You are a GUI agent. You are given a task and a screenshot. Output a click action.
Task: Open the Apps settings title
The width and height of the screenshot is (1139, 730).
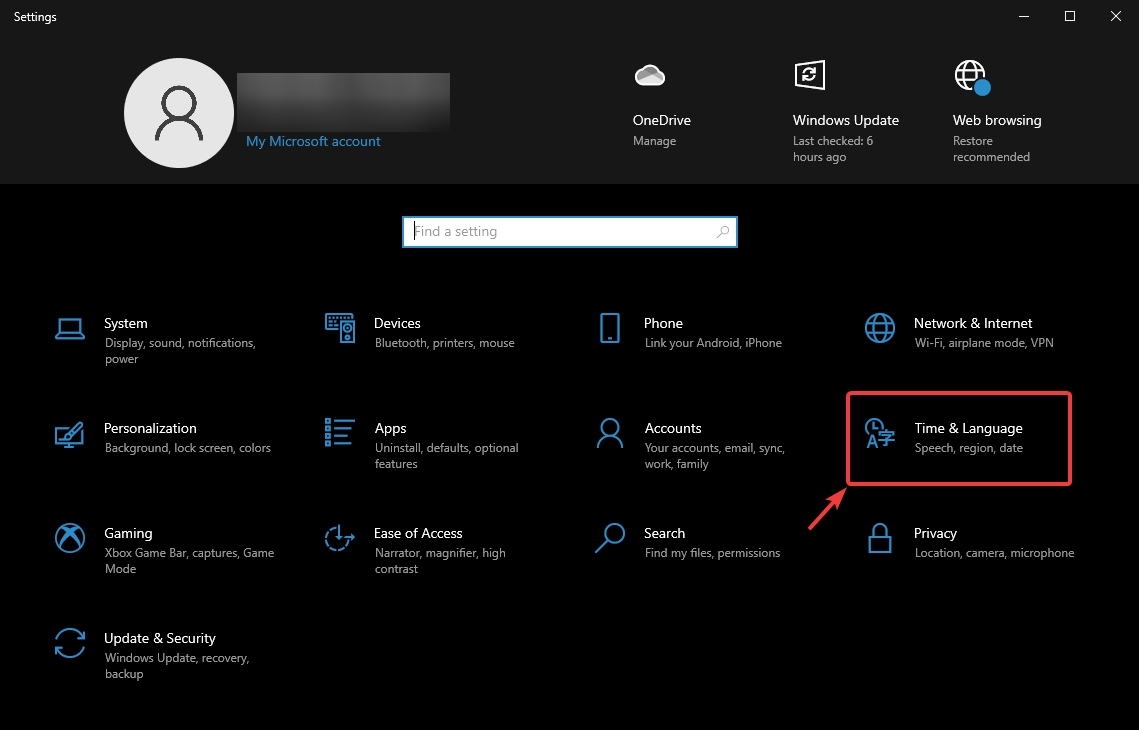tap(390, 429)
